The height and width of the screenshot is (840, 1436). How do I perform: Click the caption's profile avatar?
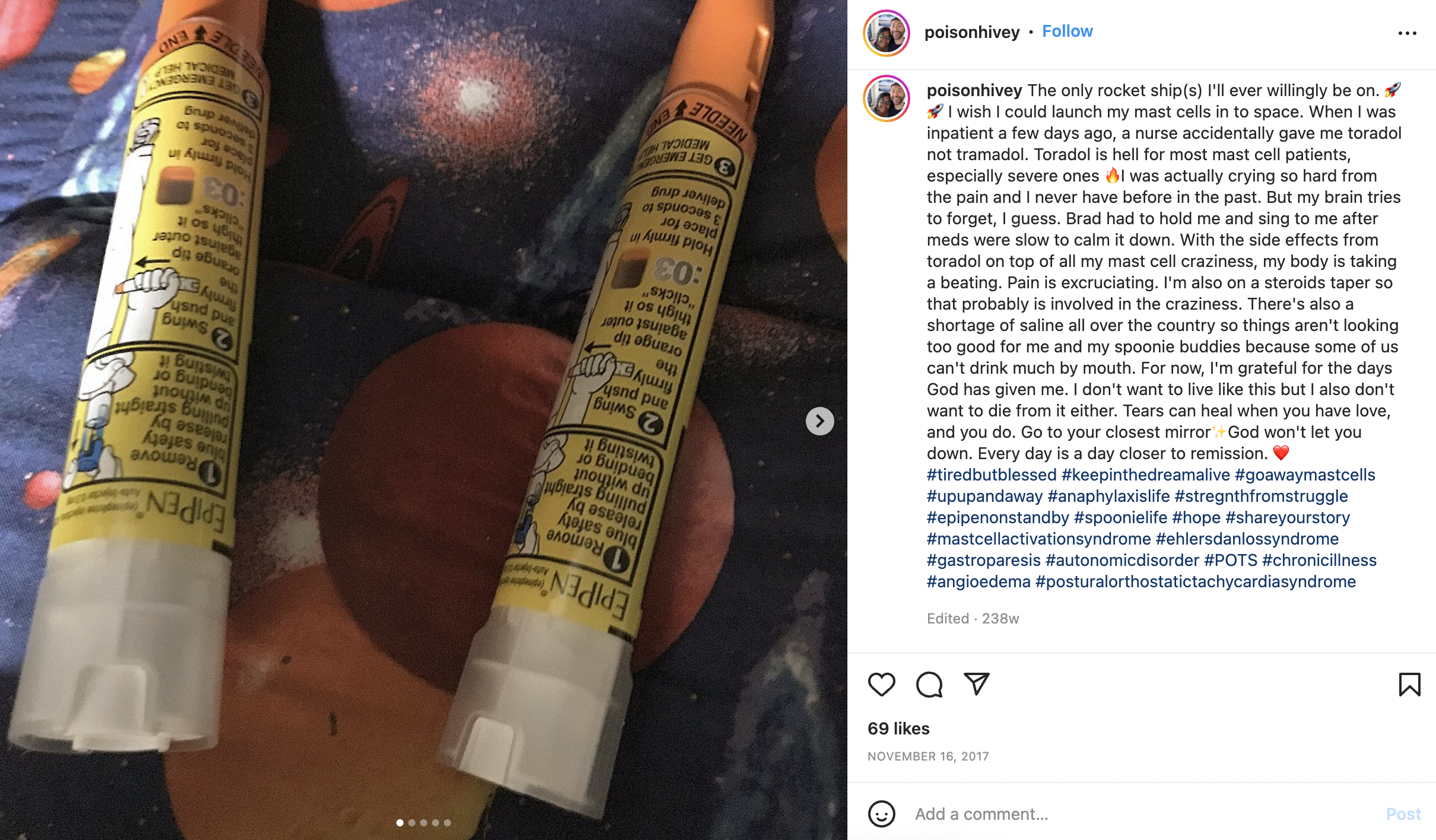[887, 98]
